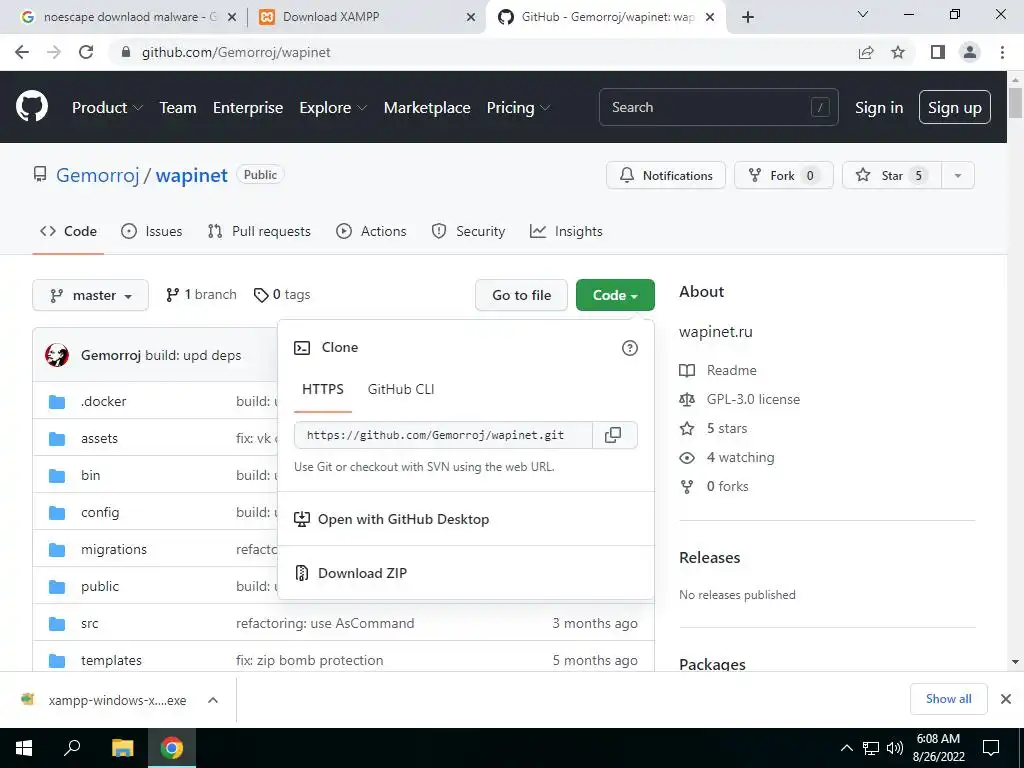Click the config folder icon
This screenshot has width=1024, height=768.
click(x=57, y=513)
